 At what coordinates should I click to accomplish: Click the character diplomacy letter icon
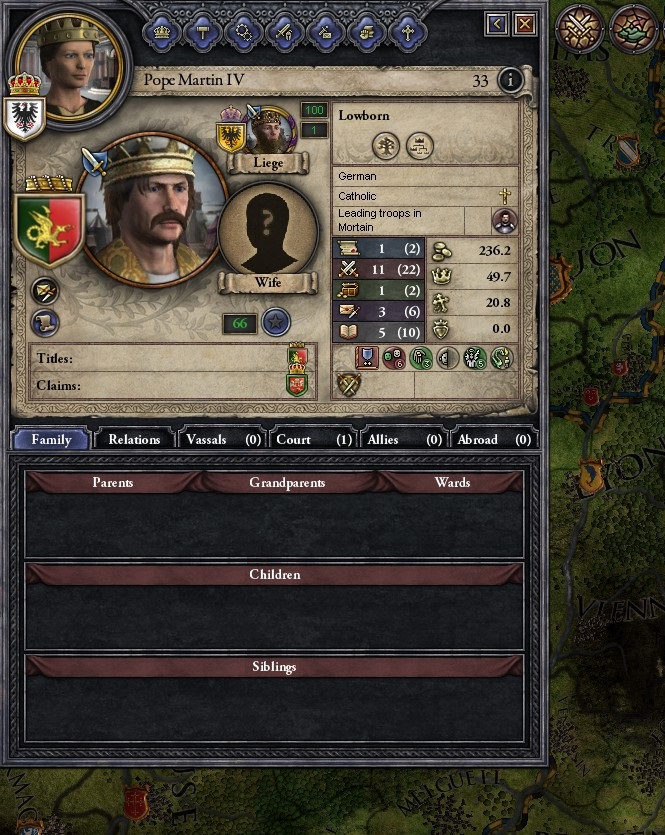click(45, 291)
